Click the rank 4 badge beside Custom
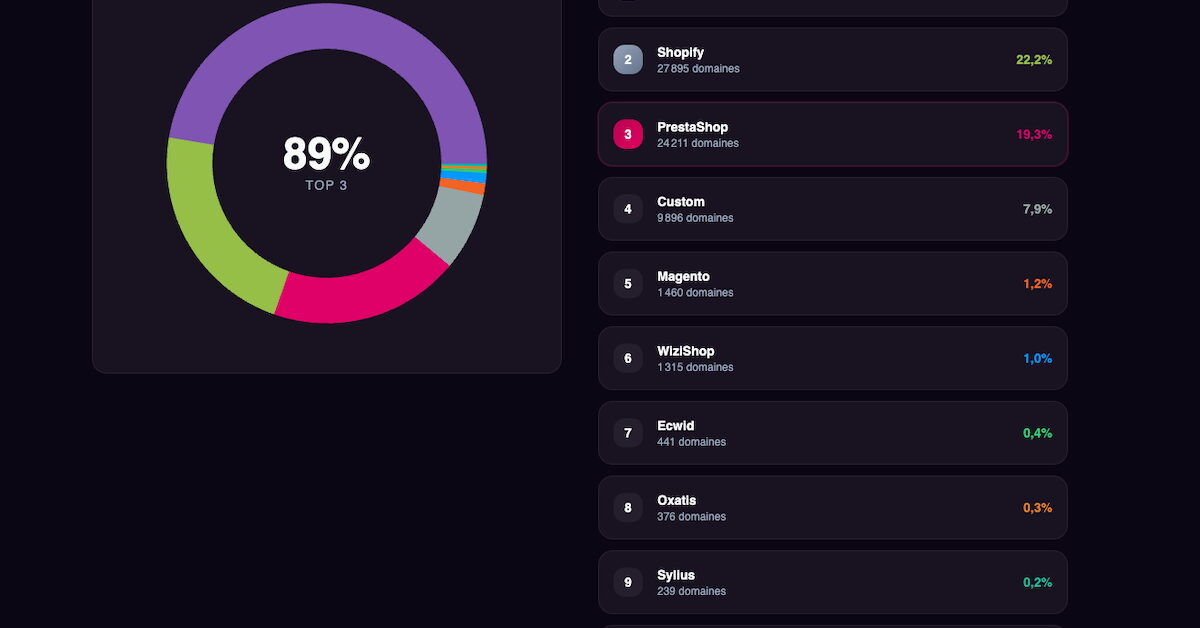 point(628,209)
